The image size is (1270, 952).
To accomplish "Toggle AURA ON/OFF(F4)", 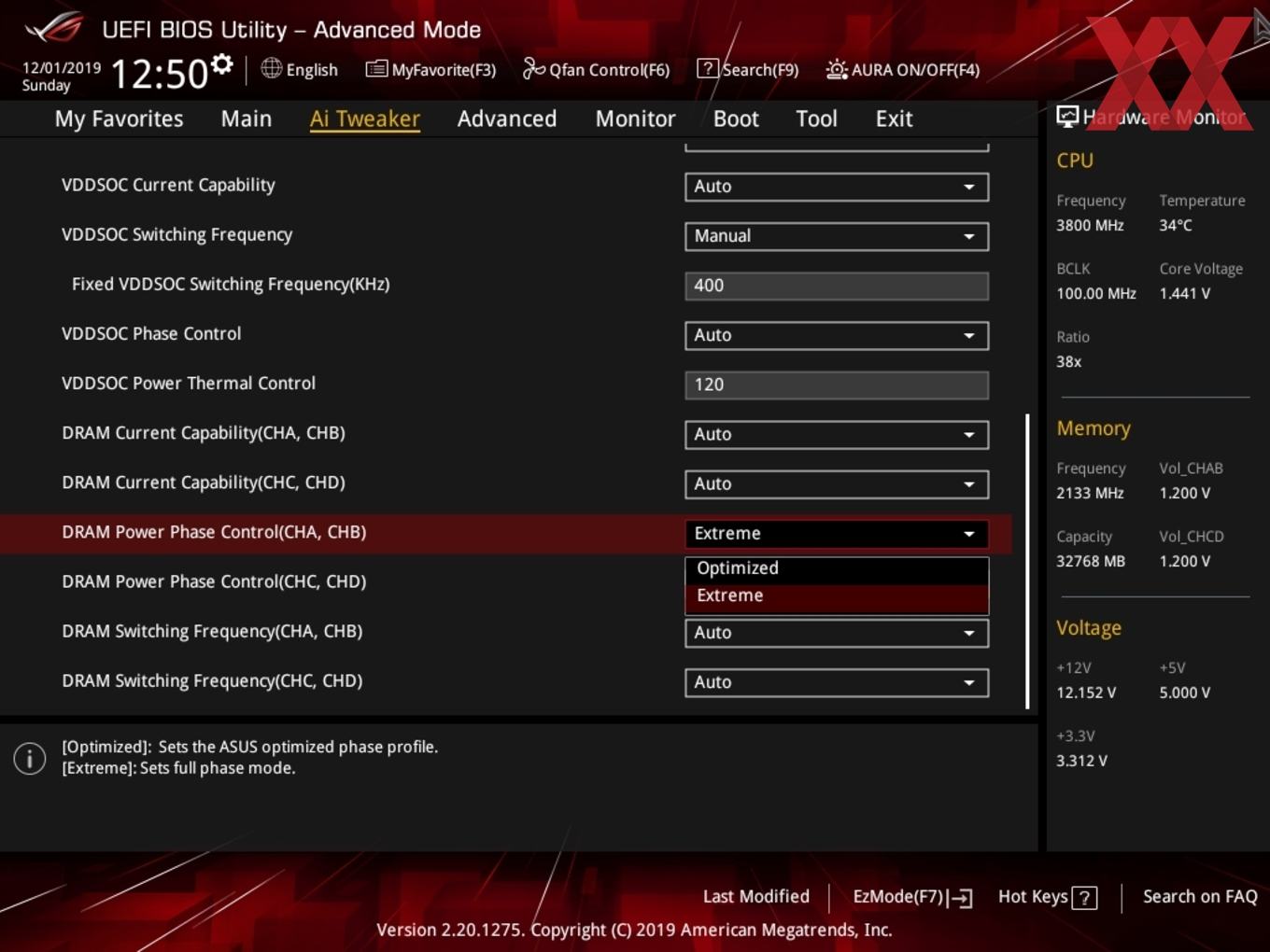I will pos(903,69).
